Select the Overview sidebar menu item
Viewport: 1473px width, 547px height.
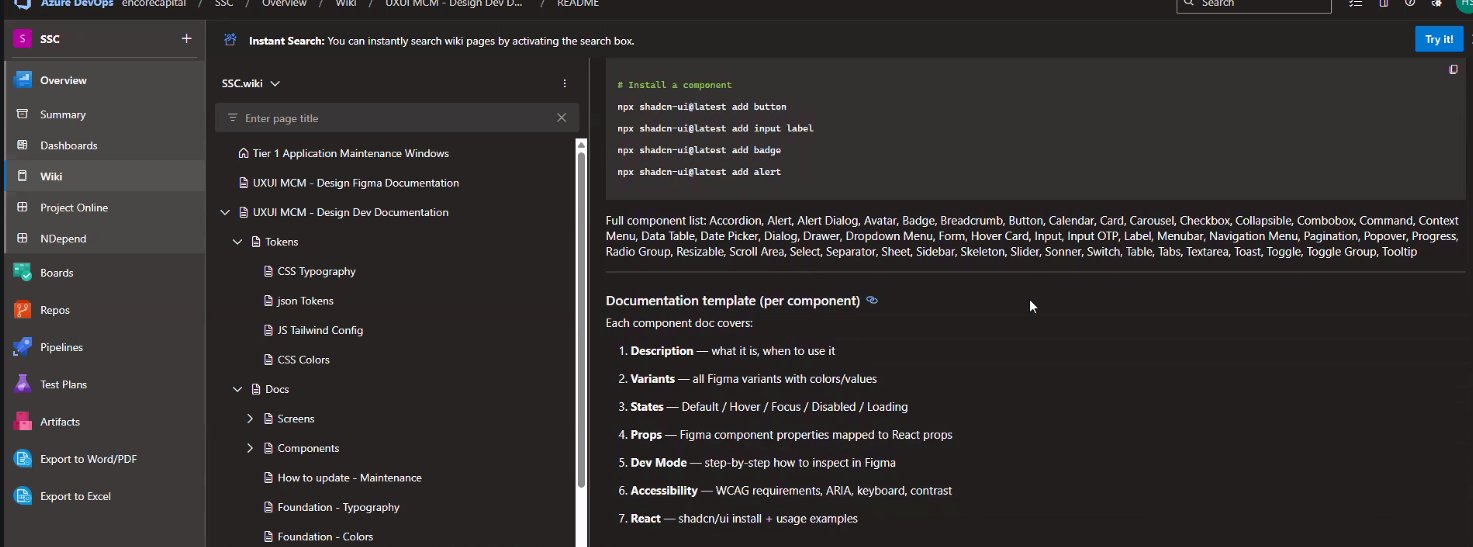(x=102, y=80)
